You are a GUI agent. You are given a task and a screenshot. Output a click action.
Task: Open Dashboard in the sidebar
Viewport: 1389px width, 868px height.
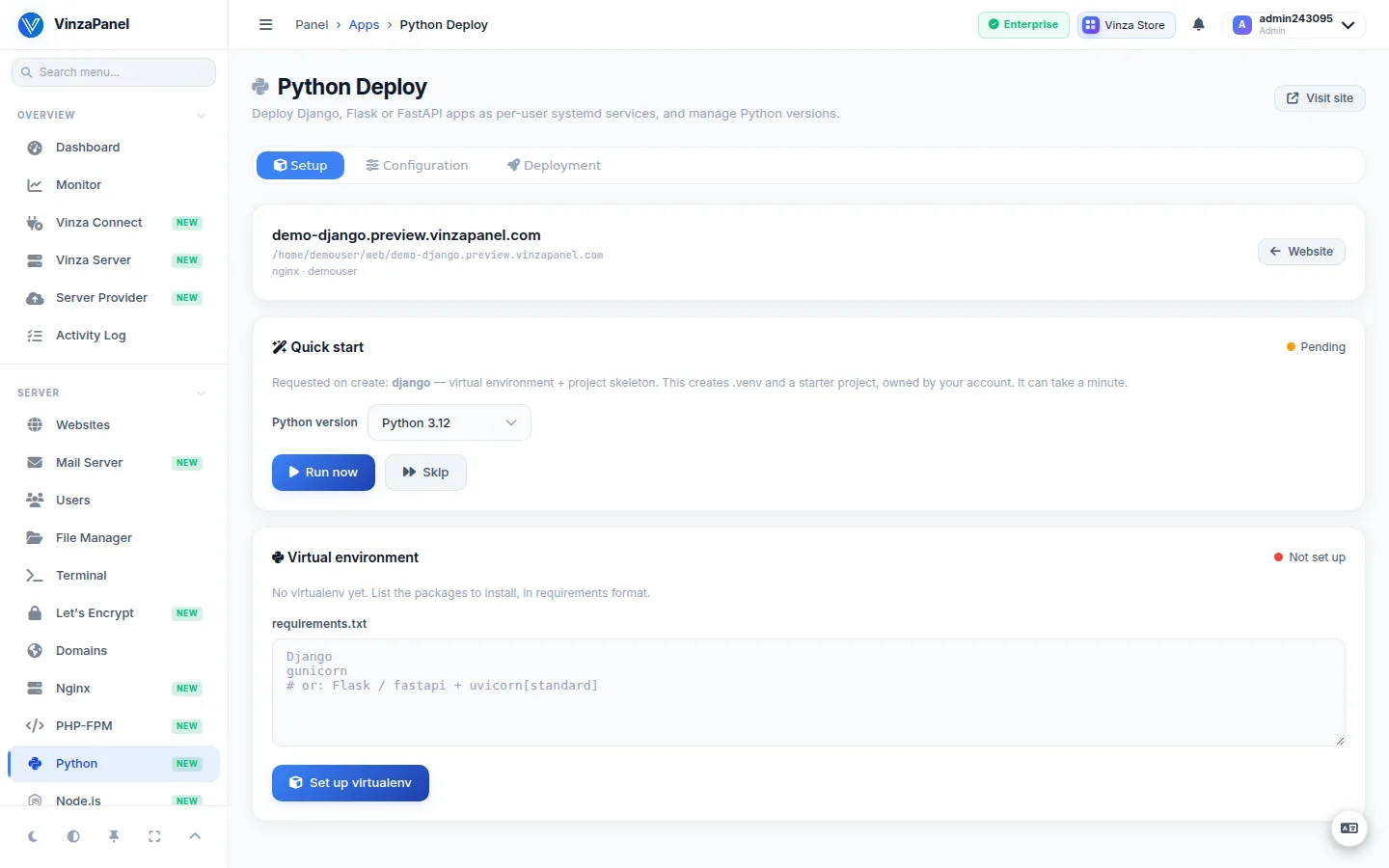pyautogui.click(x=114, y=148)
